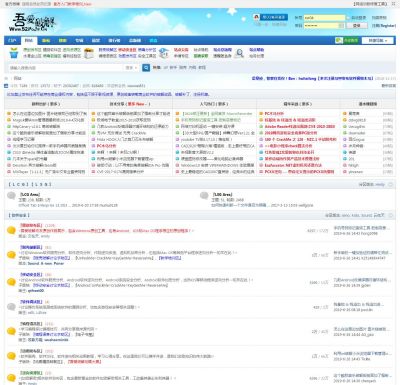
Task: Click the blue magnifier search button
Action: (146, 68)
